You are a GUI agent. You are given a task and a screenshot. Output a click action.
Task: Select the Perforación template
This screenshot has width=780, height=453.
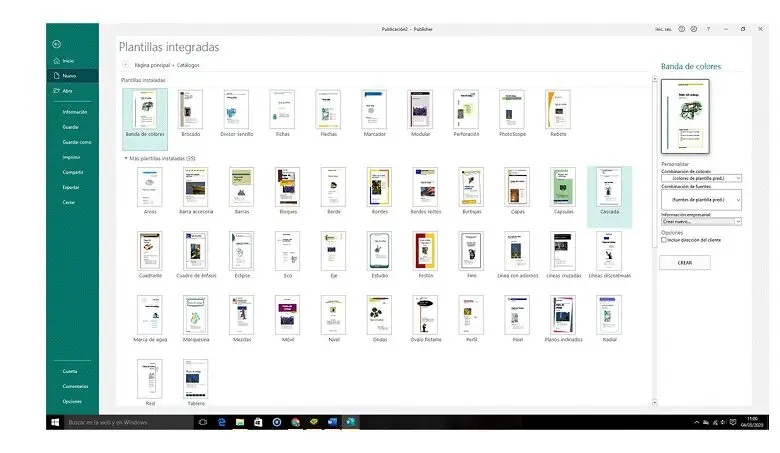click(466, 113)
